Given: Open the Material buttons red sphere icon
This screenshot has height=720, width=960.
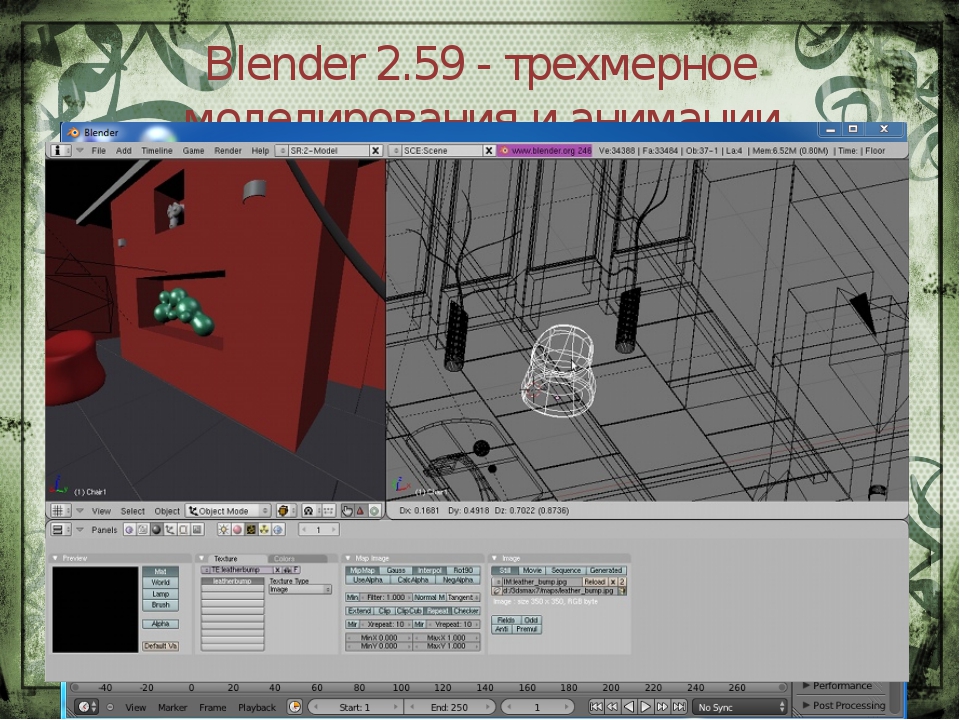Looking at the screenshot, I should click(237, 530).
